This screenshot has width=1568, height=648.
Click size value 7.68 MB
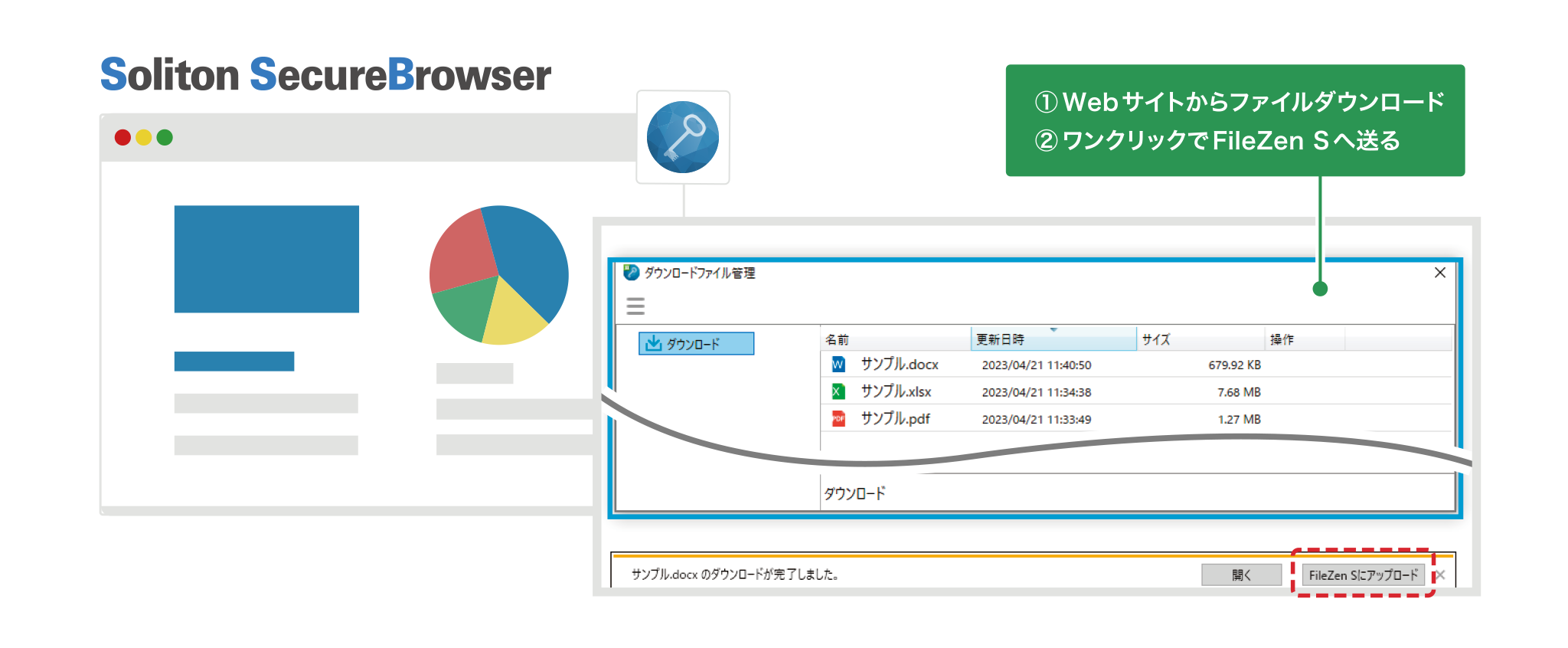[x=1239, y=392]
